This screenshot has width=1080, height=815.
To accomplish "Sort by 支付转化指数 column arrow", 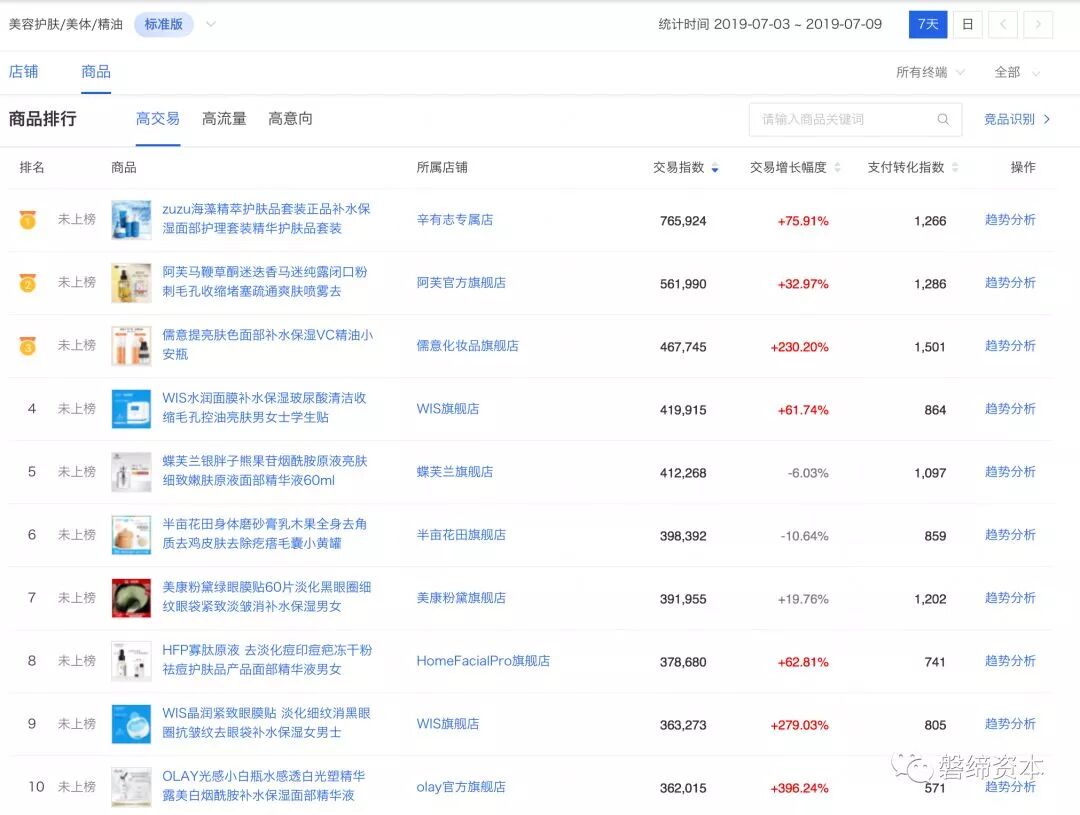I will tap(955, 167).
